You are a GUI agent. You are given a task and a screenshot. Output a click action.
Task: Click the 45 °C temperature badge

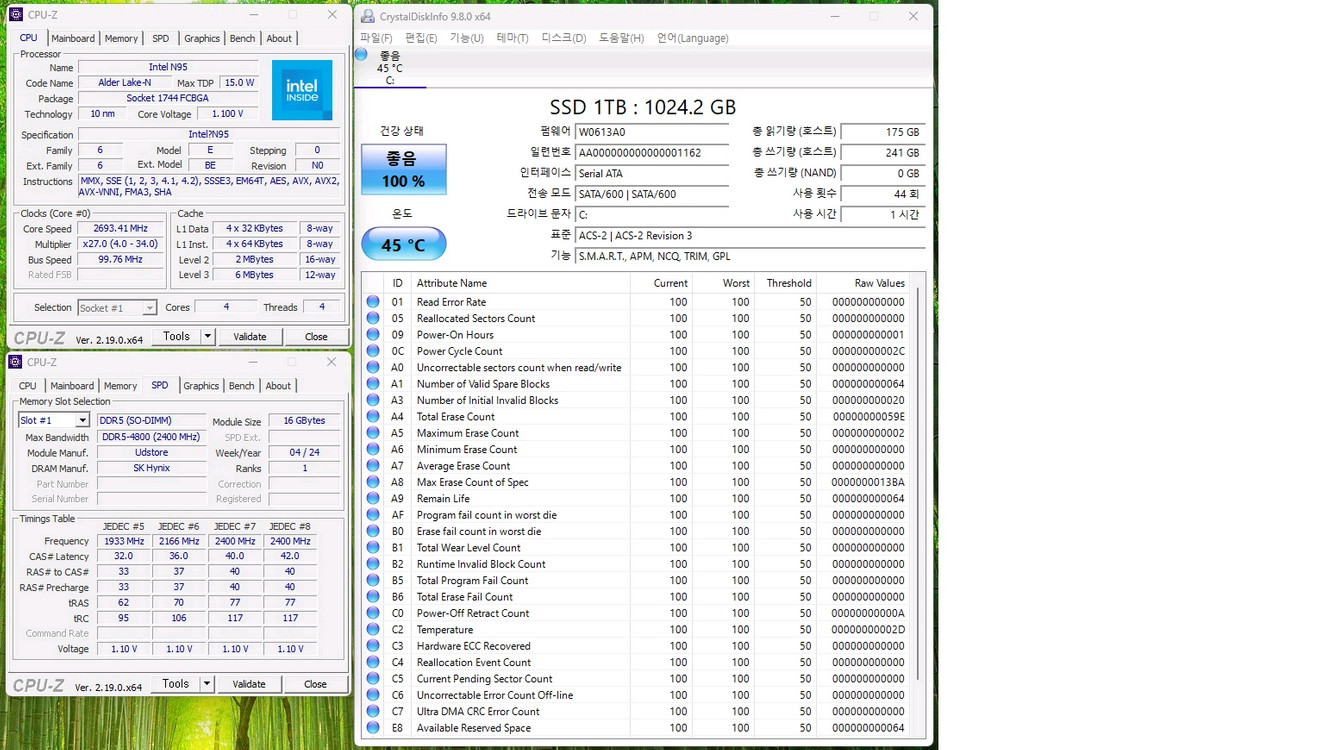(403, 244)
